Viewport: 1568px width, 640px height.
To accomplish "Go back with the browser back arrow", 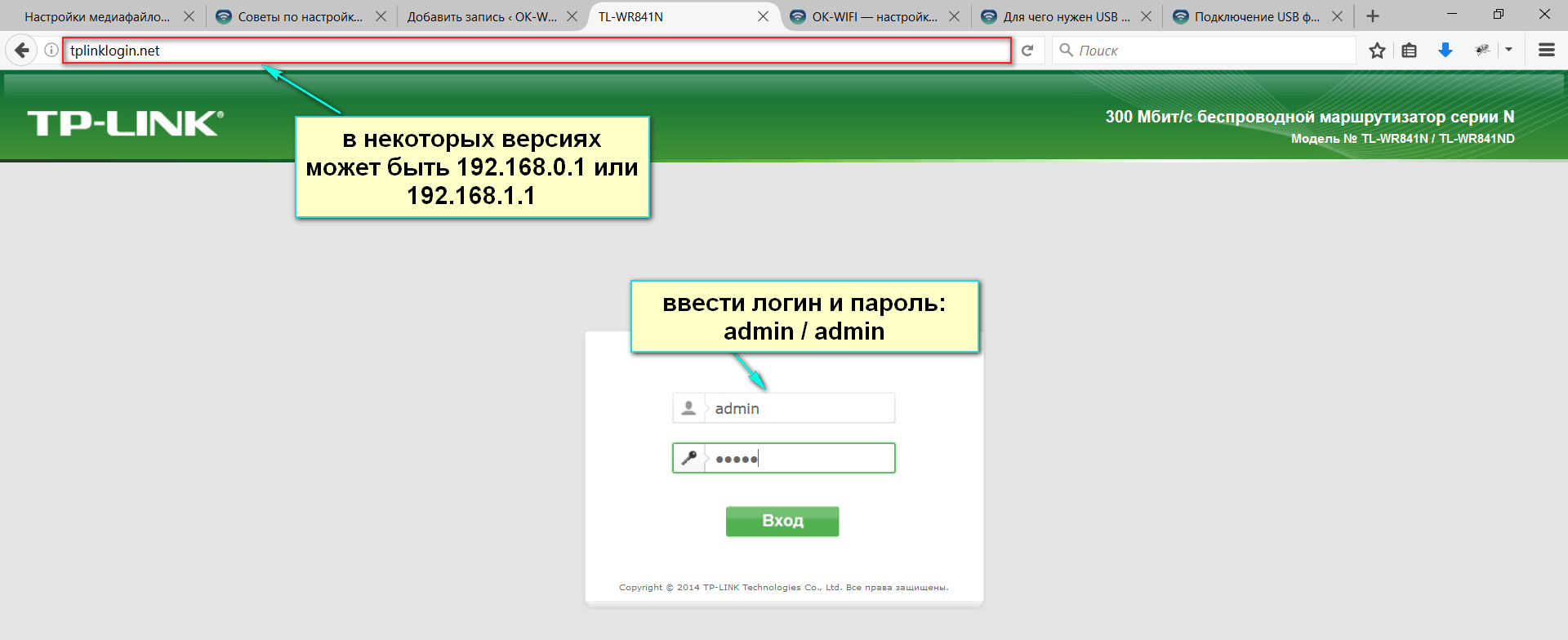I will 21,51.
